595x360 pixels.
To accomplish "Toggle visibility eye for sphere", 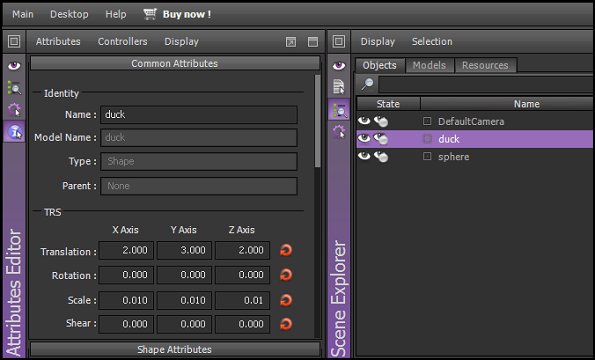I will (x=364, y=156).
